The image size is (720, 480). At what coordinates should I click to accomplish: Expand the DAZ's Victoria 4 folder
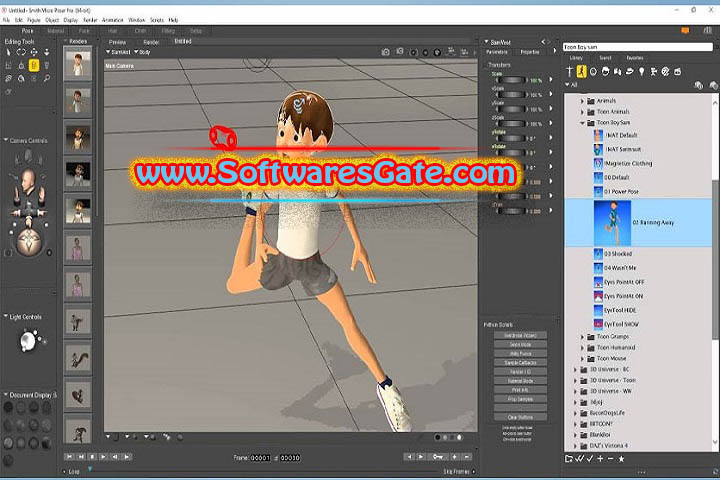576,446
